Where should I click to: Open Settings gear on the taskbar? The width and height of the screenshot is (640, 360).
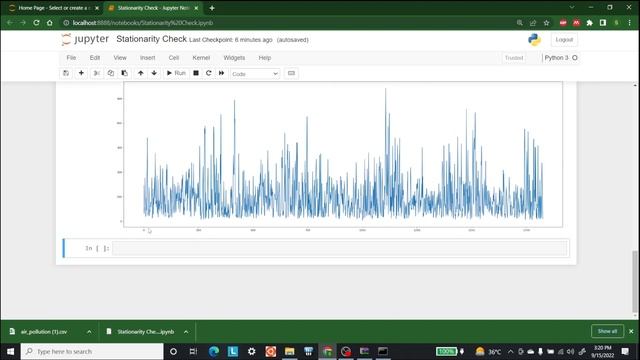coord(251,351)
